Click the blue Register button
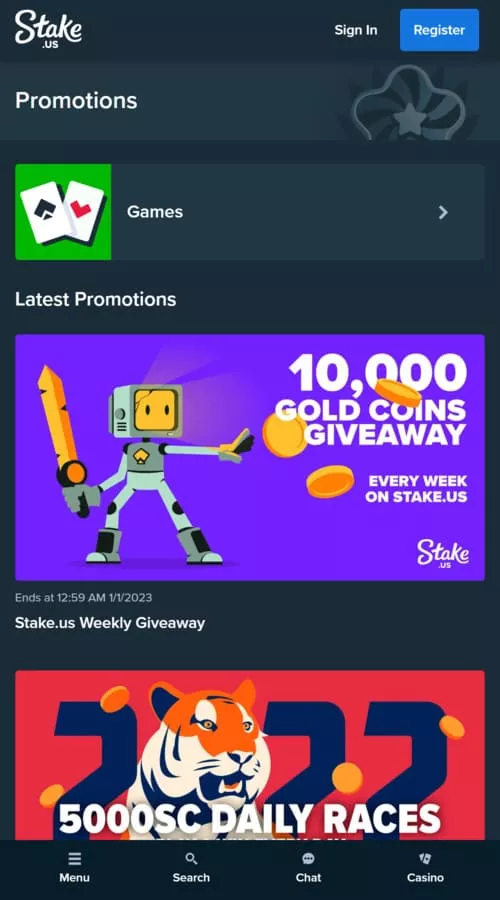The image size is (500, 900). tap(439, 30)
